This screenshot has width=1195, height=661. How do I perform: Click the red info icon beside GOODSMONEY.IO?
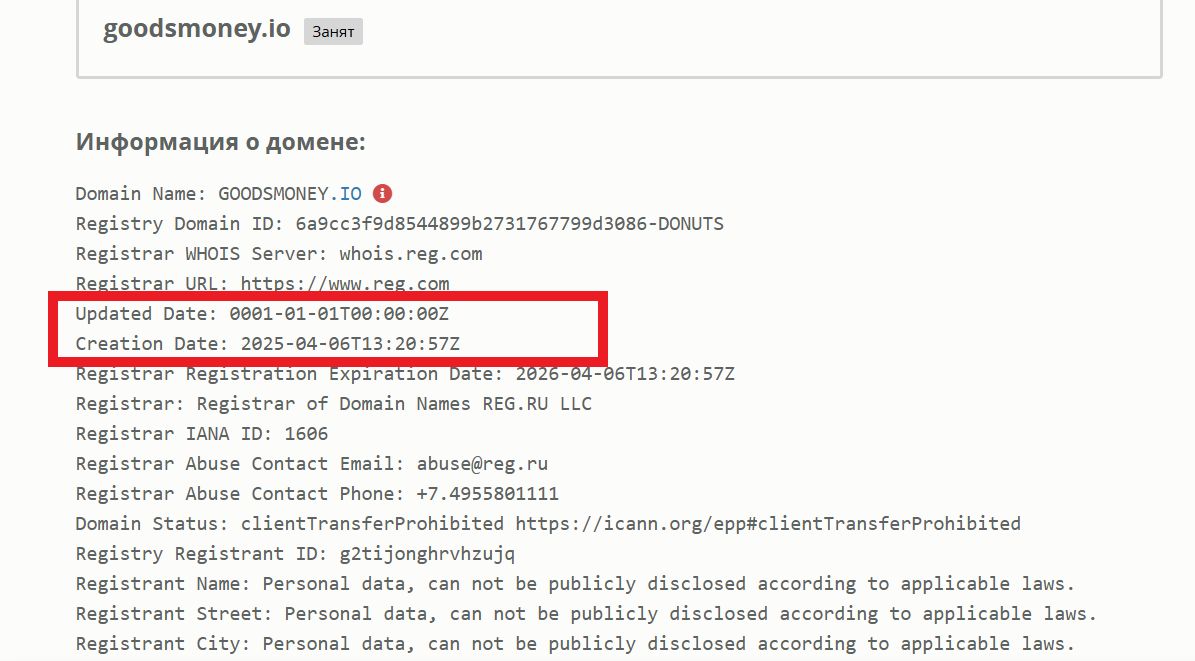(382, 194)
